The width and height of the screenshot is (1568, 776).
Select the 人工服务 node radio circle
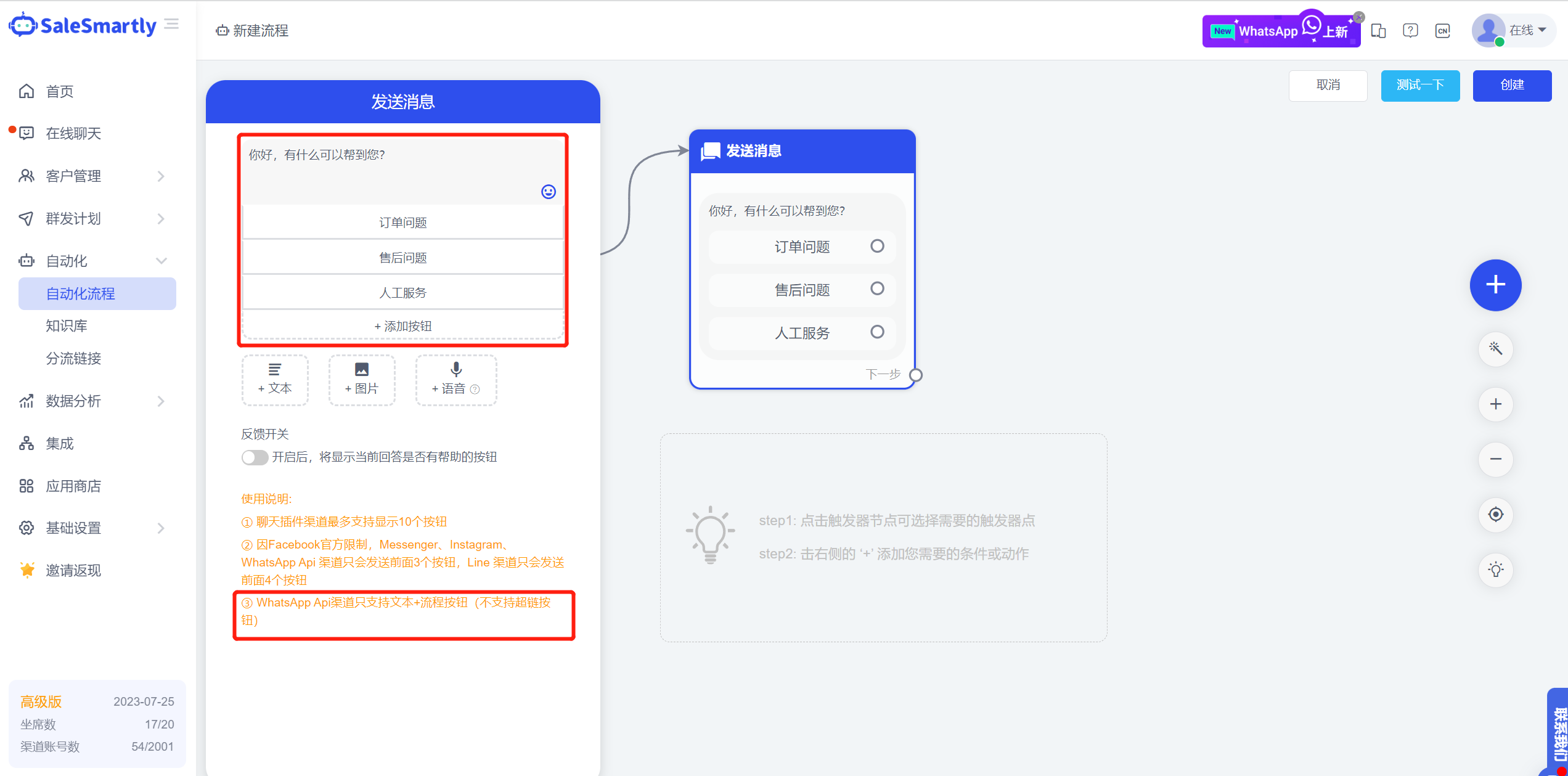(877, 332)
